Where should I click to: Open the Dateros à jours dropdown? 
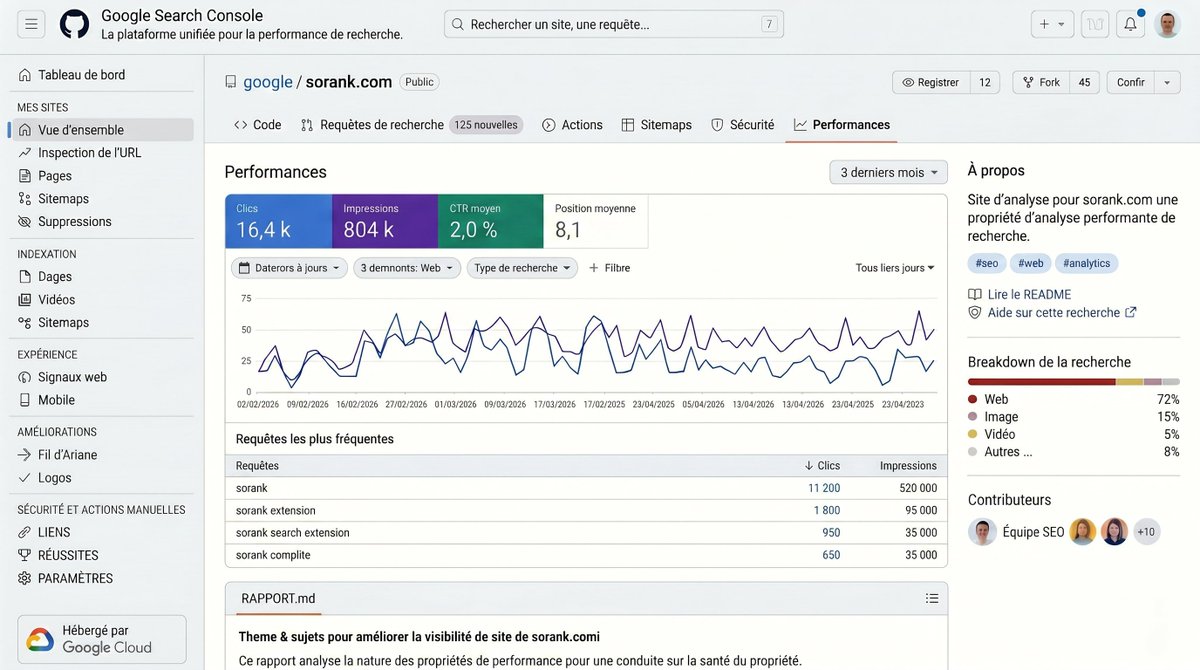pos(289,268)
